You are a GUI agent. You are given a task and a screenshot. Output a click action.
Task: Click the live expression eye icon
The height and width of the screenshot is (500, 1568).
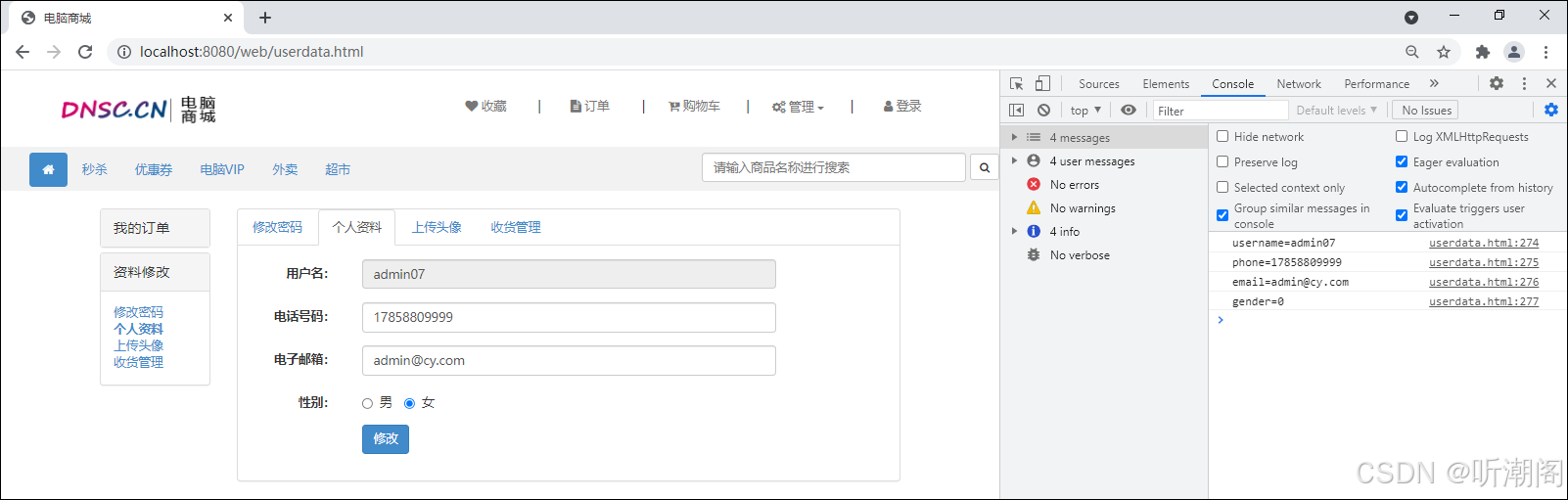pos(1129,111)
